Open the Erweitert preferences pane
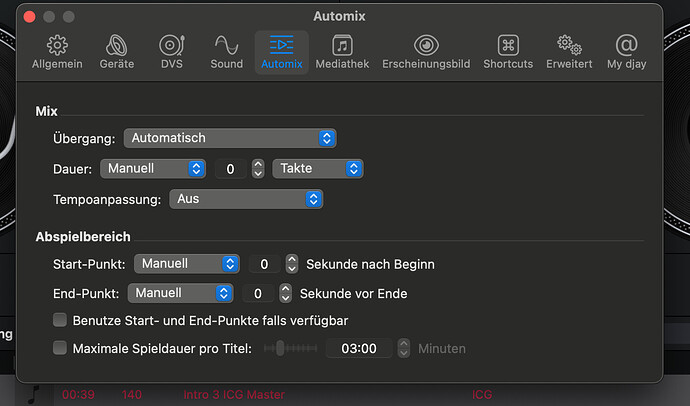The image size is (690, 406). click(x=569, y=52)
